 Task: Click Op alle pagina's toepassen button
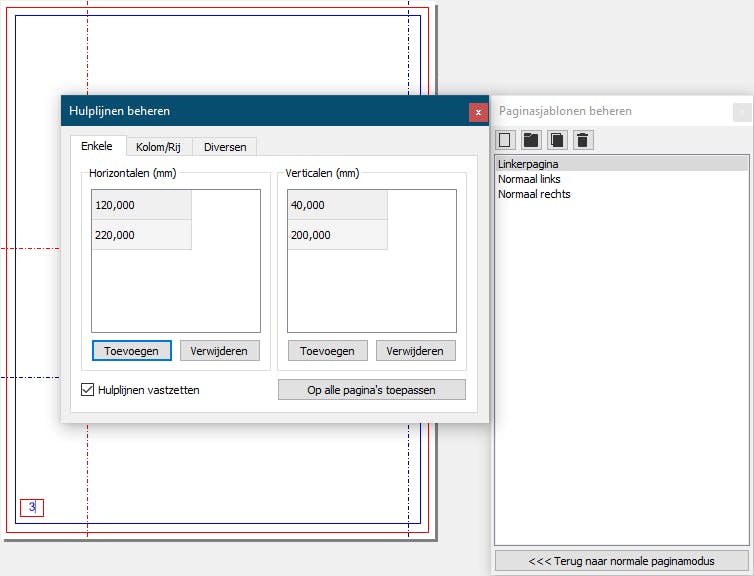(371, 389)
